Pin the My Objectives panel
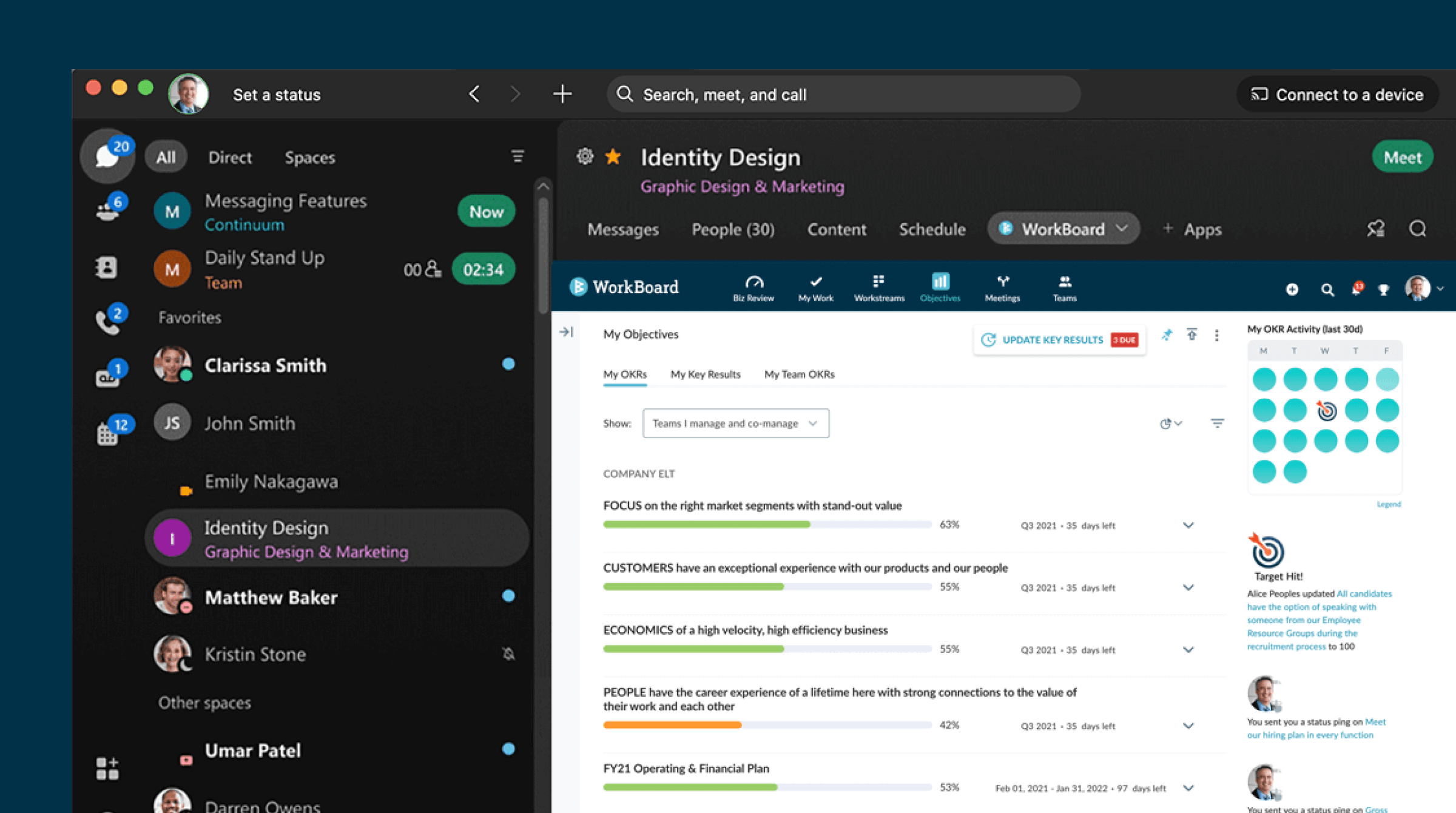This screenshot has width=1456, height=813. pyautogui.click(x=1167, y=334)
